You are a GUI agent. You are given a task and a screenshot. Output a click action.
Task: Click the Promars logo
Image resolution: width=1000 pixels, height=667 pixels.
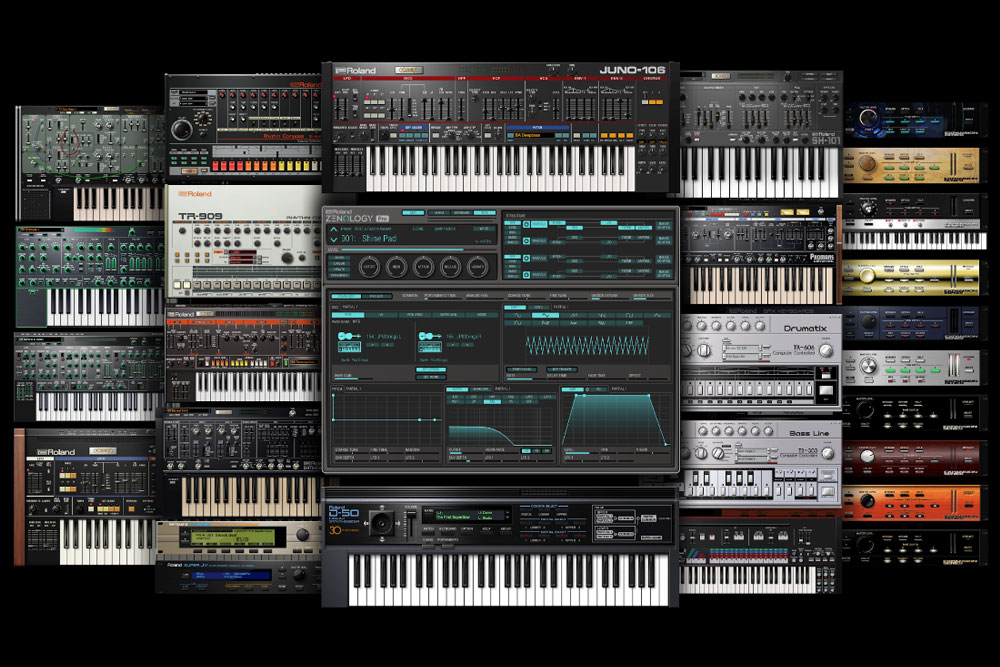(821, 257)
